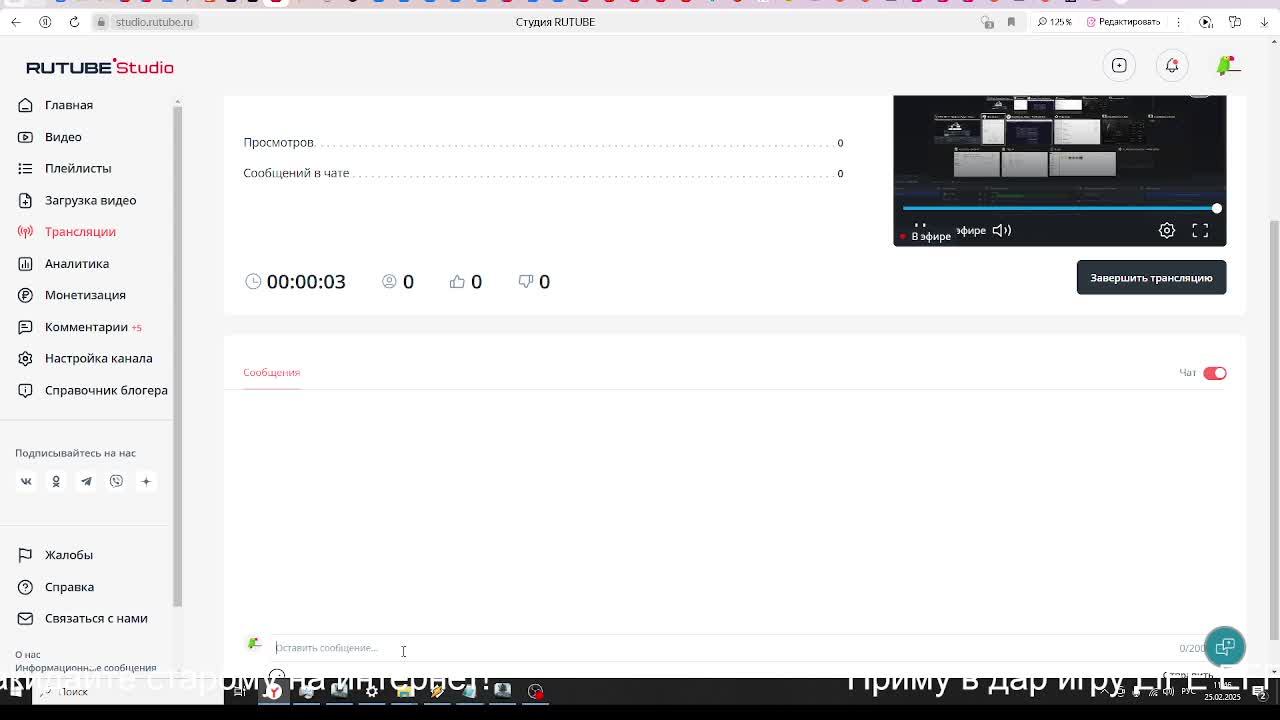
Task: Open player settings gear icon
Action: click(x=1167, y=231)
